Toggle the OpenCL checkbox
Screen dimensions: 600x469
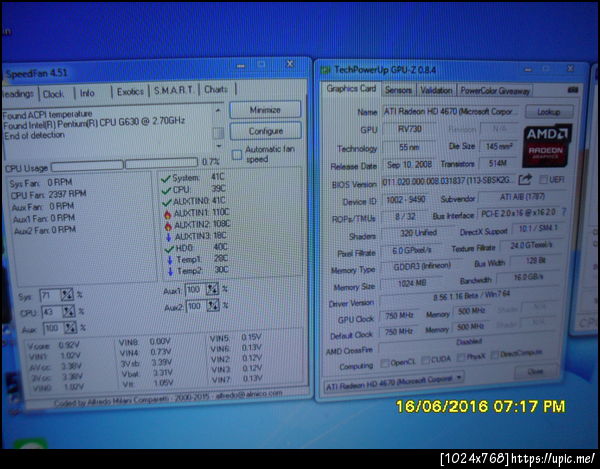[x=385, y=363]
